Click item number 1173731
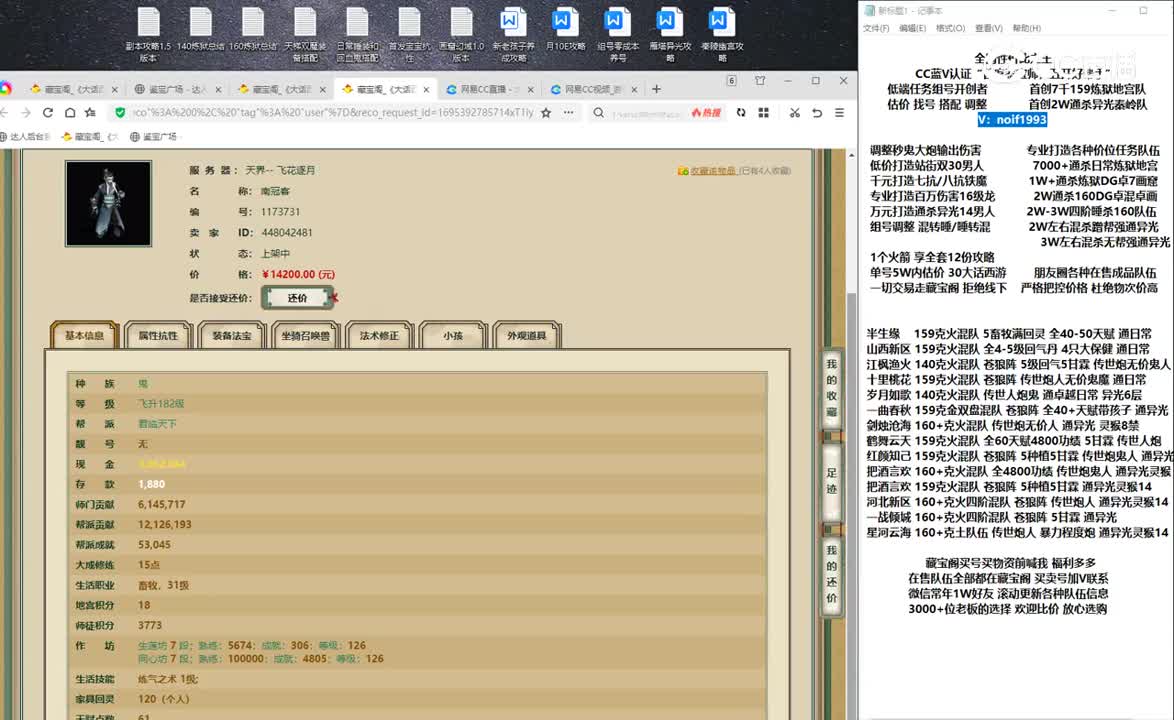 point(280,212)
